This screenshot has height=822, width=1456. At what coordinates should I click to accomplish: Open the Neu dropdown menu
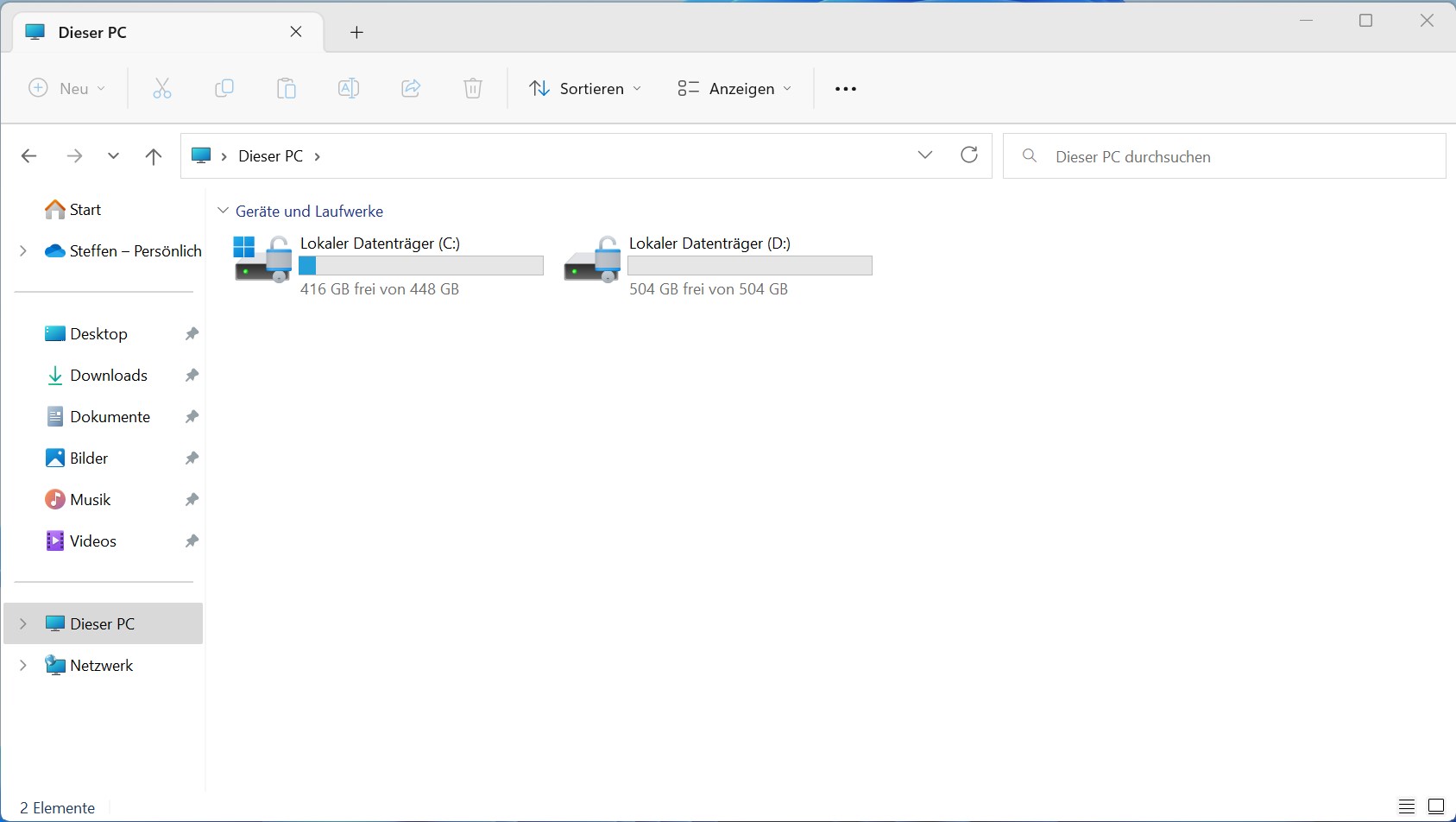click(x=67, y=88)
